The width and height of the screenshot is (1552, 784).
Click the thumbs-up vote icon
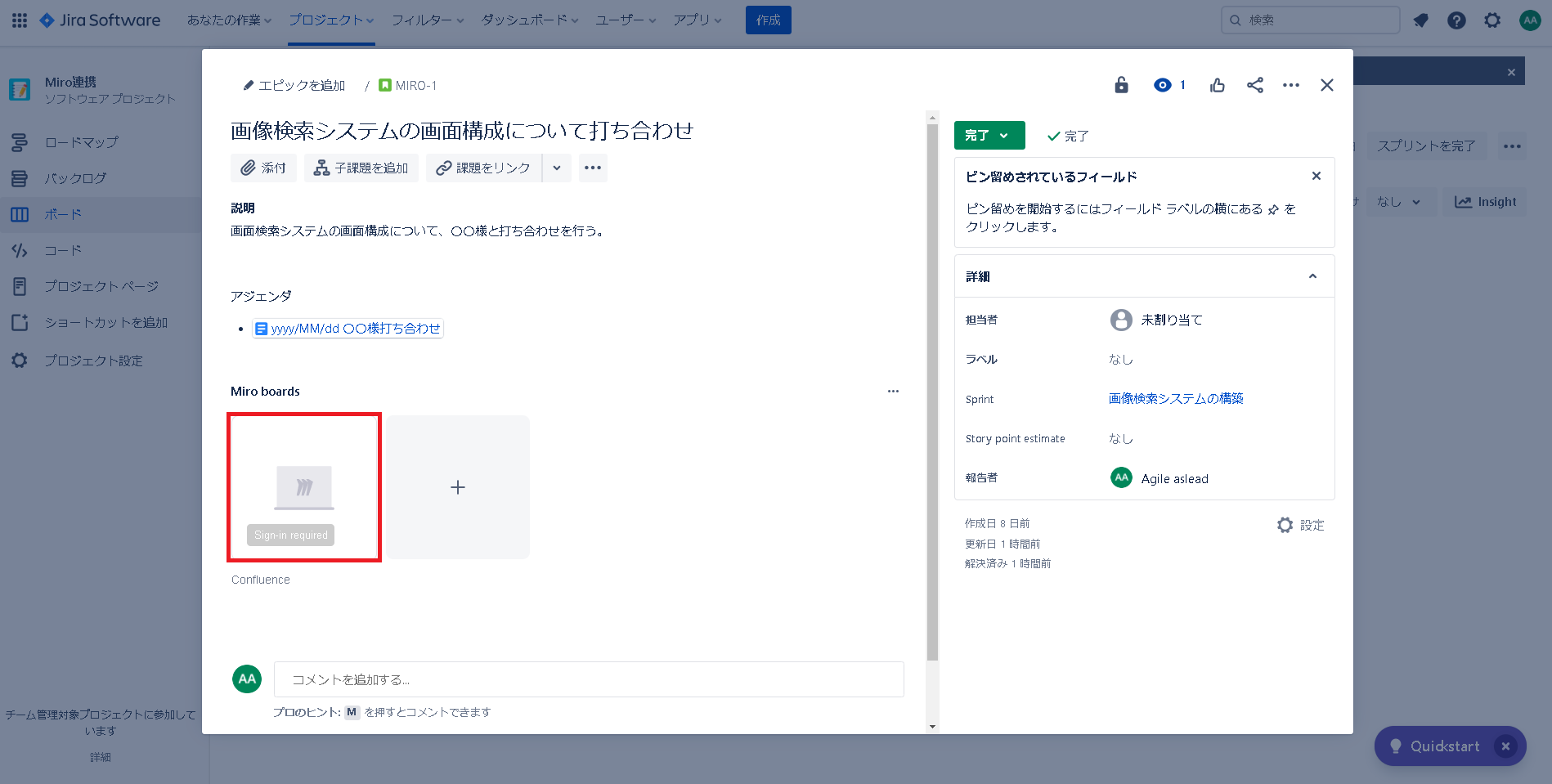pyautogui.click(x=1218, y=85)
